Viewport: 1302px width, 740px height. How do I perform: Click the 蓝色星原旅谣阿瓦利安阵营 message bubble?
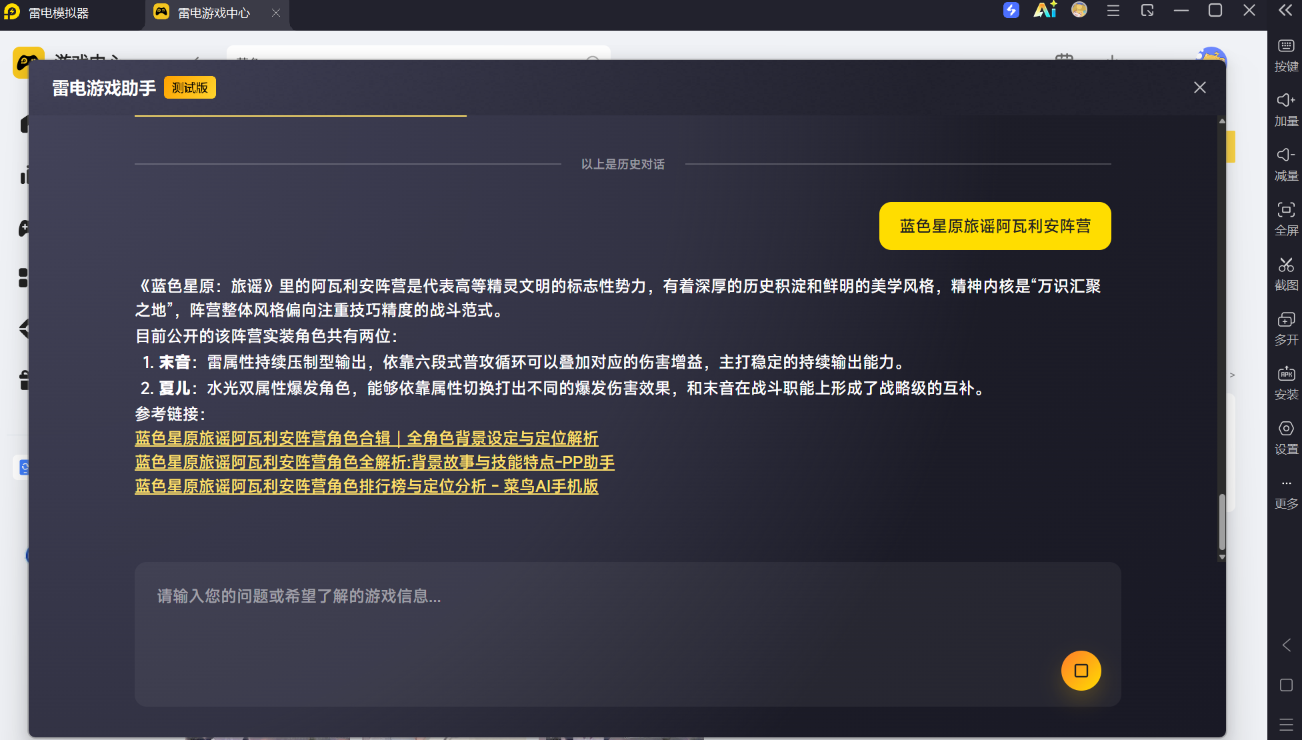pos(995,226)
